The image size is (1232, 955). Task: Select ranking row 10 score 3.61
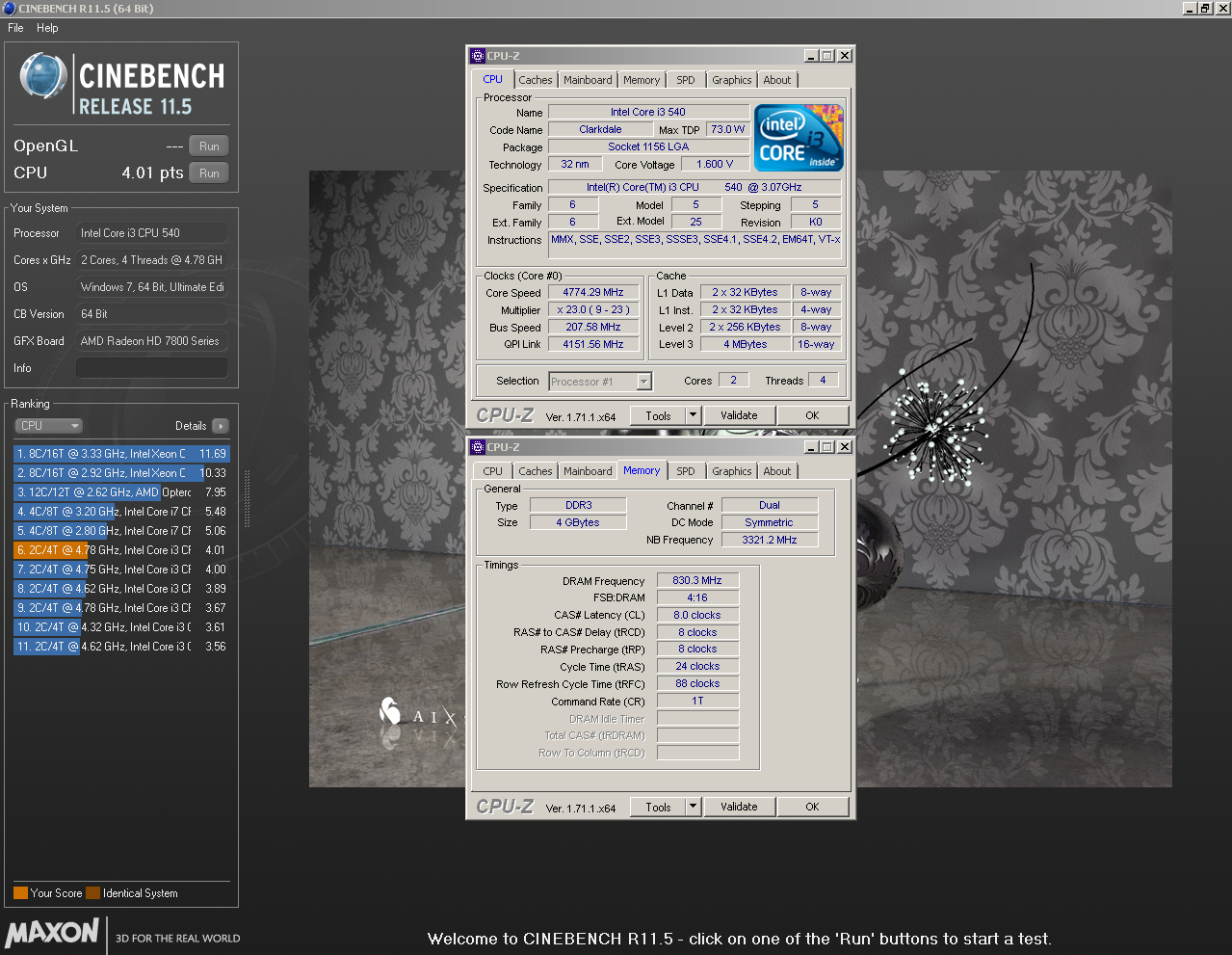coord(121,627)
